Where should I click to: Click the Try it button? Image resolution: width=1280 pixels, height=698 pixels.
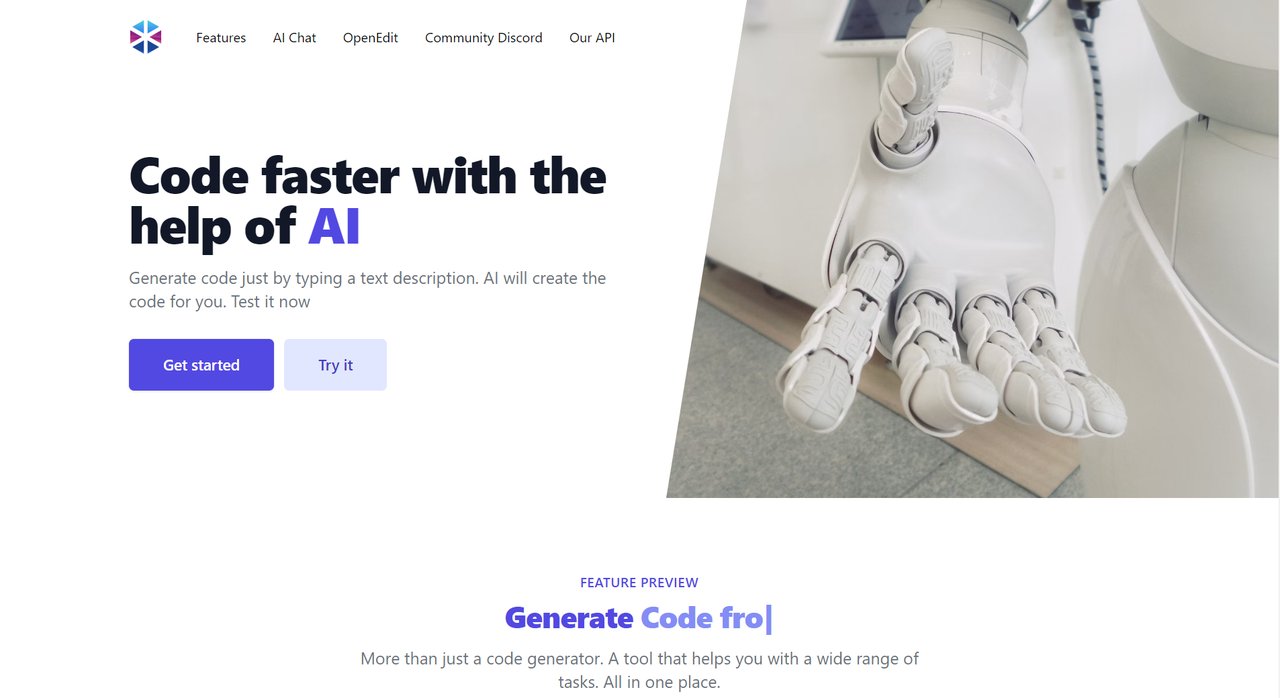pyautogui.click(x=335, y=365)
